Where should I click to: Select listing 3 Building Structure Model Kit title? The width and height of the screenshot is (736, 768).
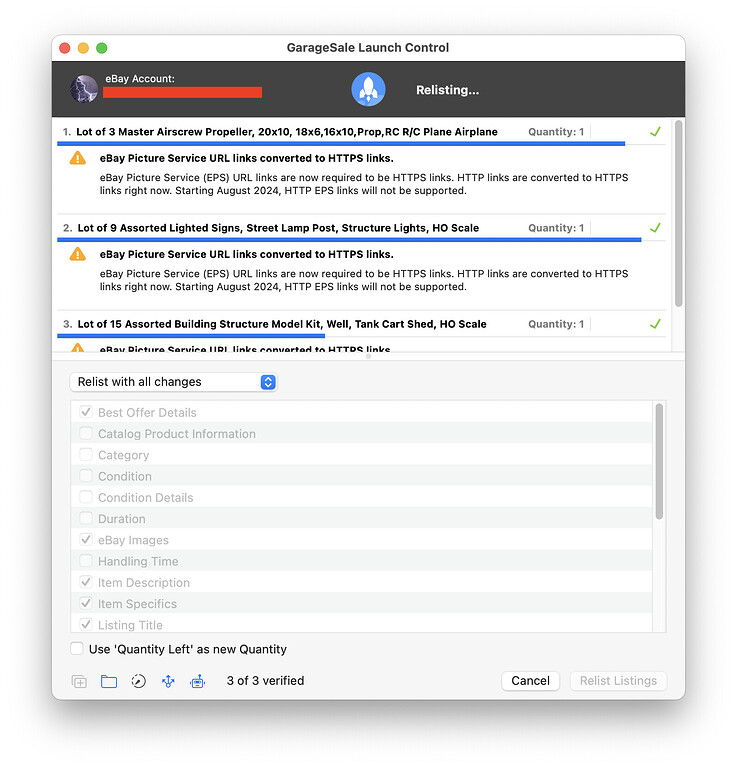[x=282, y=324]
